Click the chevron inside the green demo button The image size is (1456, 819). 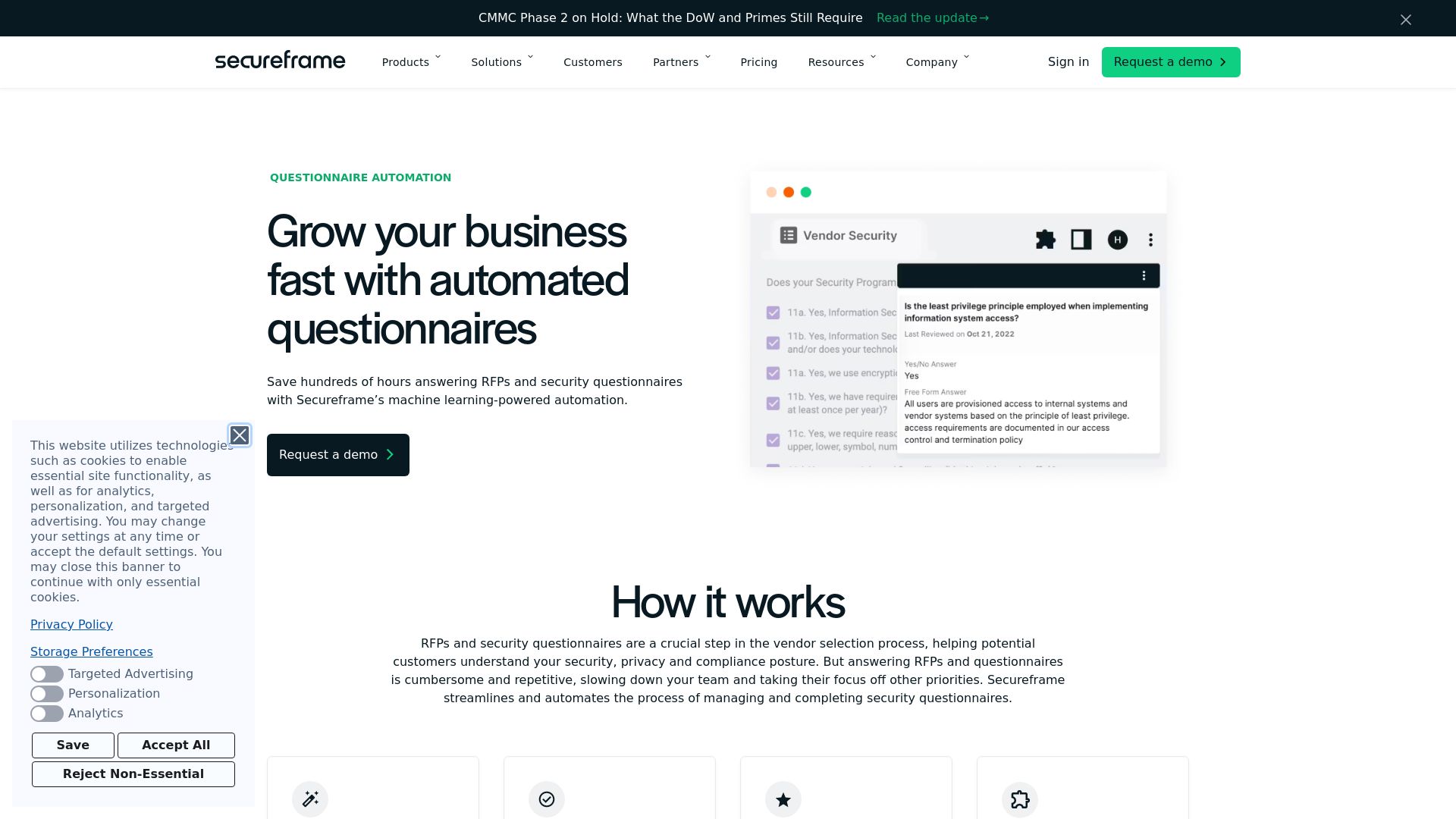point(1223,62)
